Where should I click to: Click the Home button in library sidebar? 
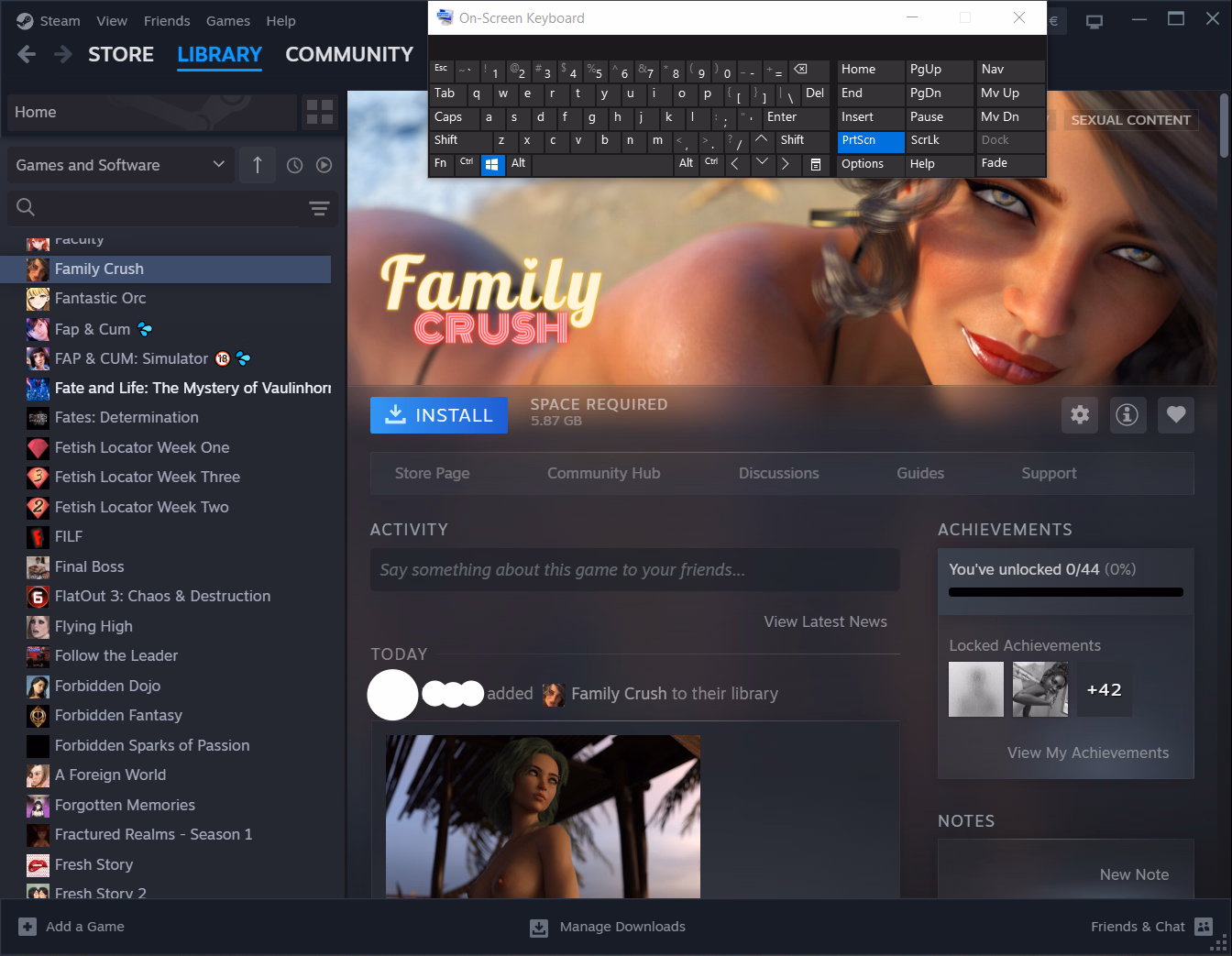tap(152, 113)
